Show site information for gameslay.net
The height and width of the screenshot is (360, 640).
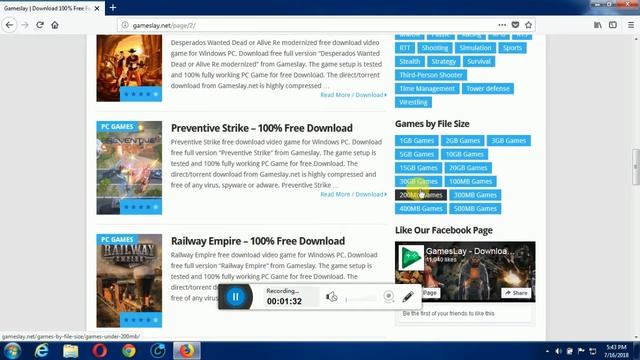125,25
